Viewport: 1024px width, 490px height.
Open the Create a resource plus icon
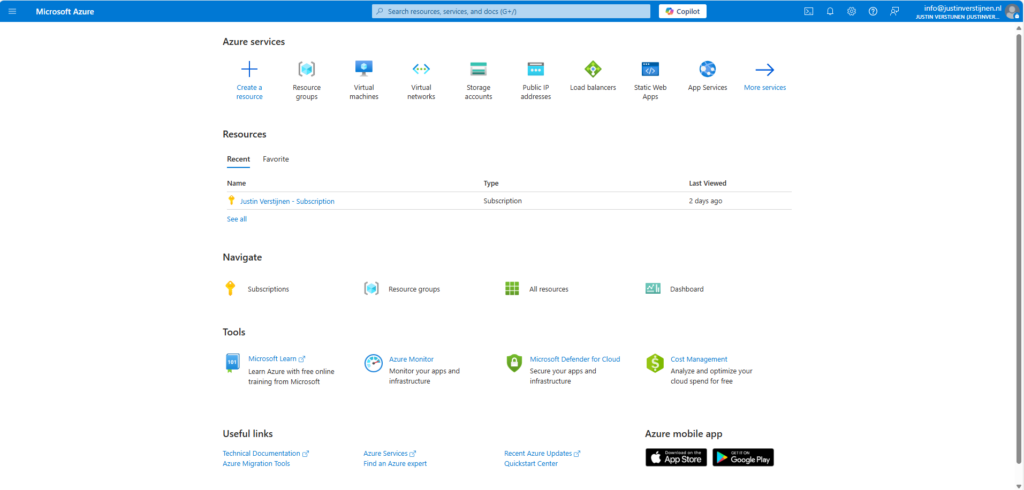coord(249,70)
